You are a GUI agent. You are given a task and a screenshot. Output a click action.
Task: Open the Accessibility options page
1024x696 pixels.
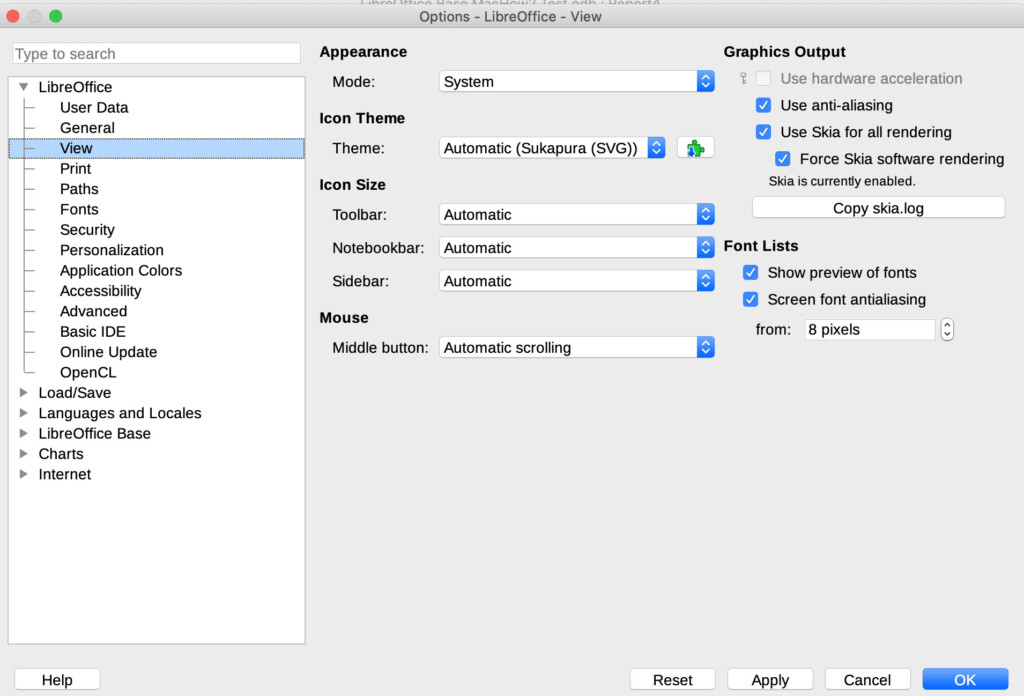tap(101, 291)
